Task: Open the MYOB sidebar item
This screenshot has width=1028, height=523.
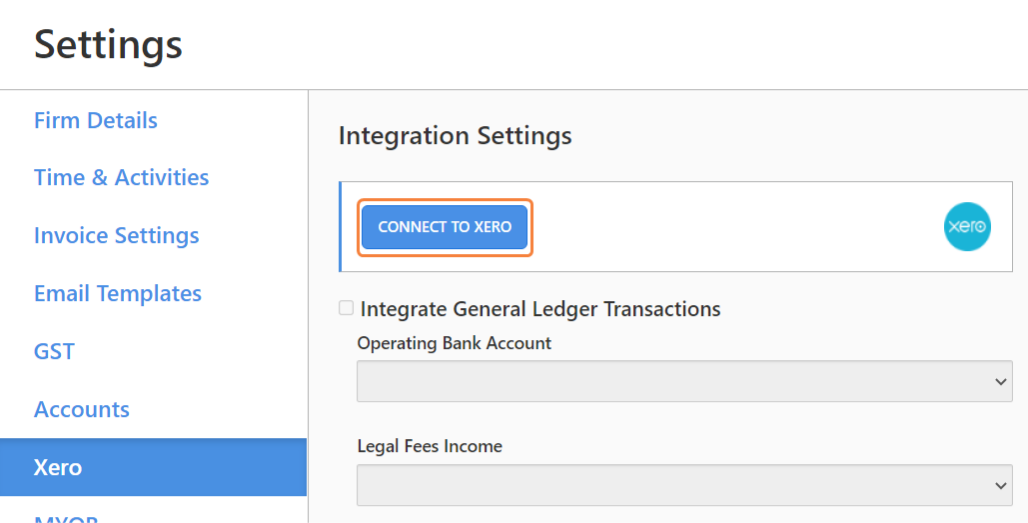Action: [x=65, y=518]
